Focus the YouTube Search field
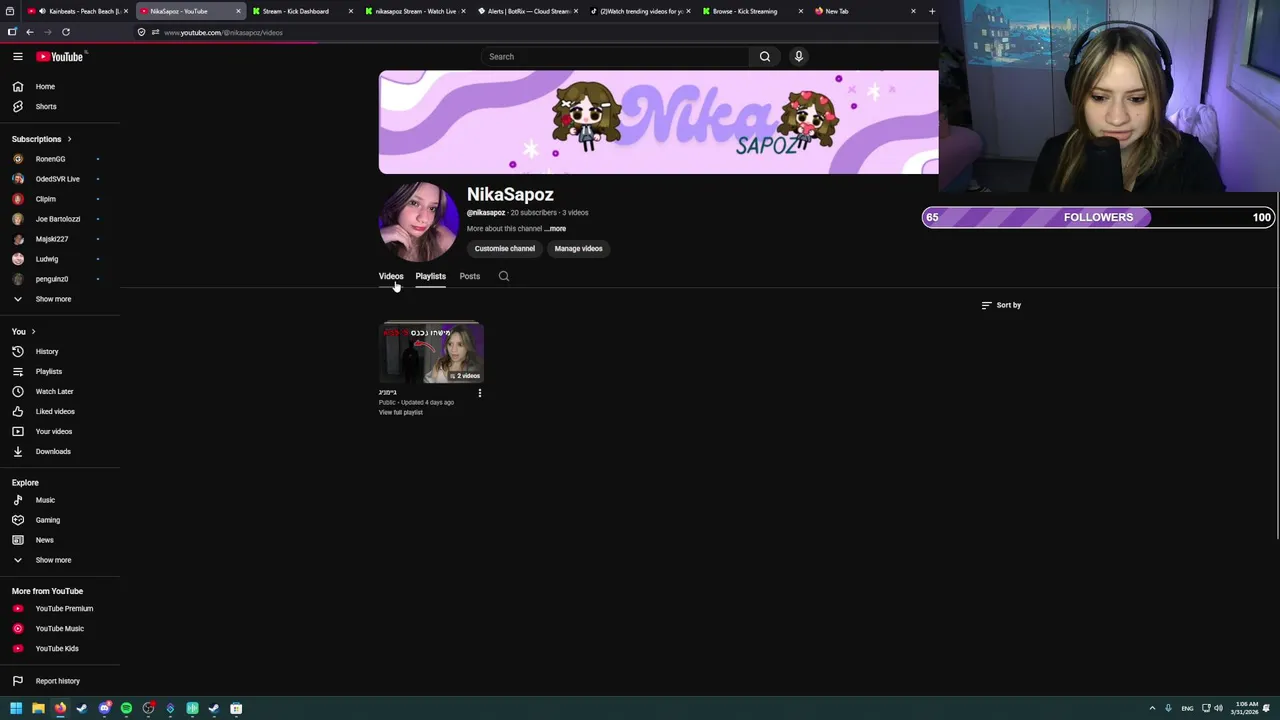 coord(614,56)
